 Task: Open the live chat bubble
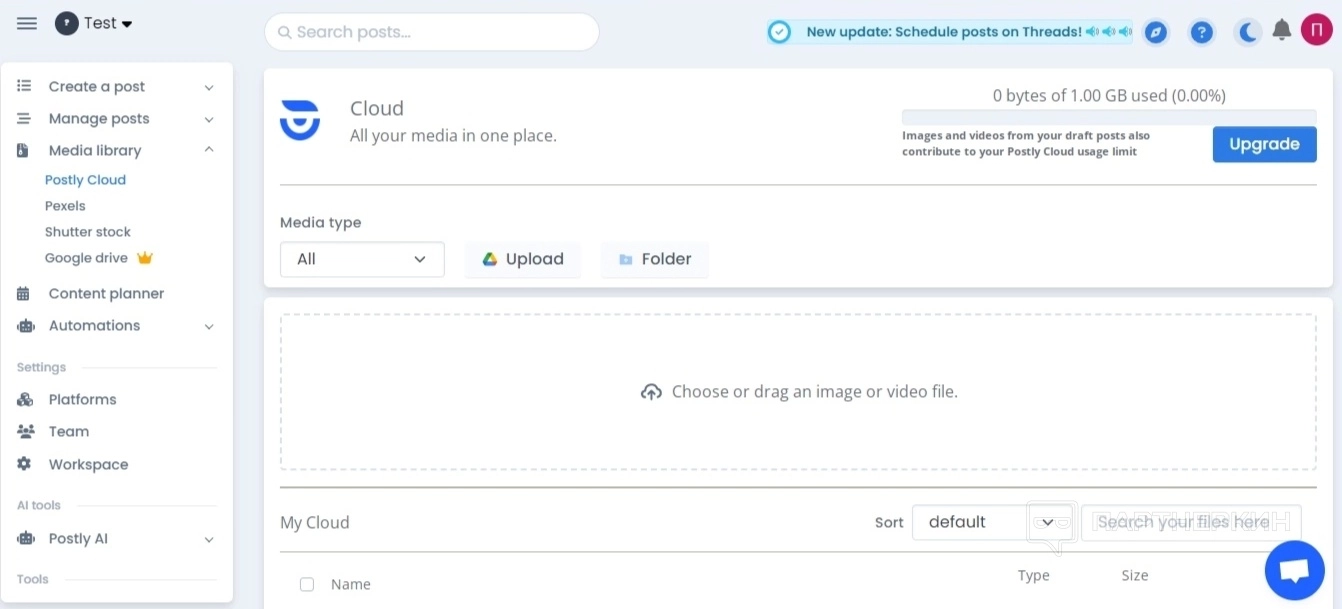[x=1294, y=570]
